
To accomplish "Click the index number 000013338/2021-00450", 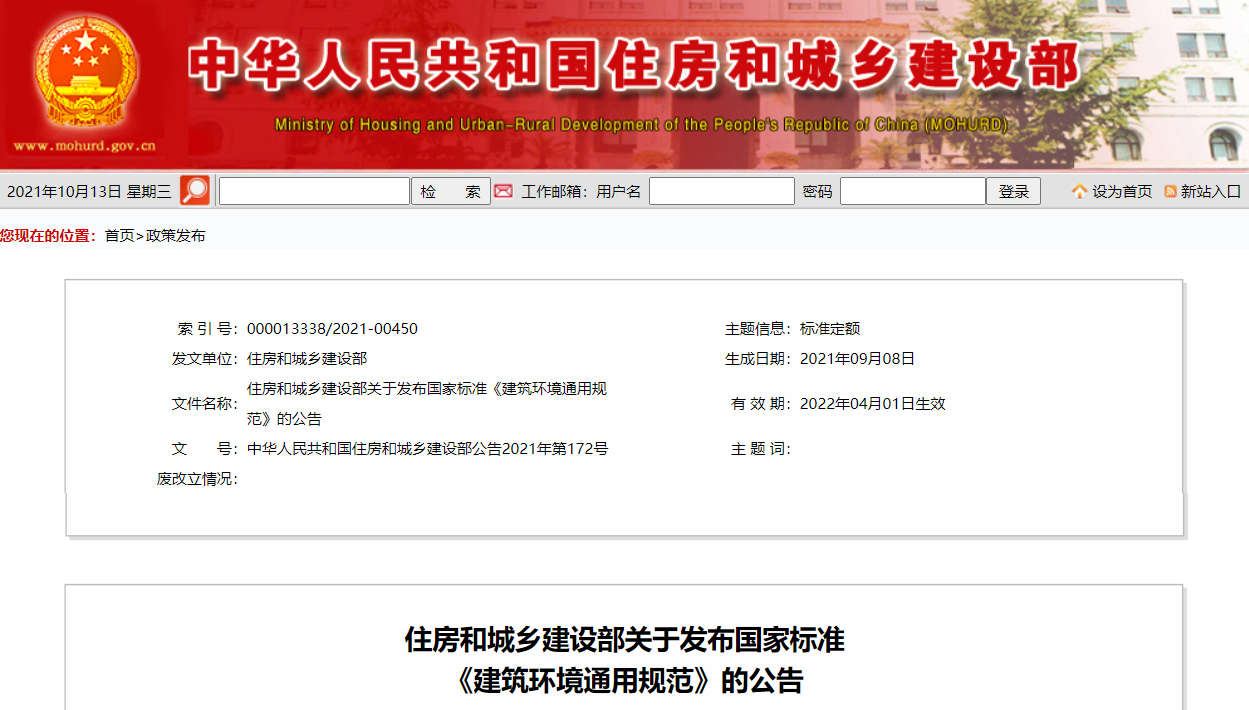I will tap(332, 329).
